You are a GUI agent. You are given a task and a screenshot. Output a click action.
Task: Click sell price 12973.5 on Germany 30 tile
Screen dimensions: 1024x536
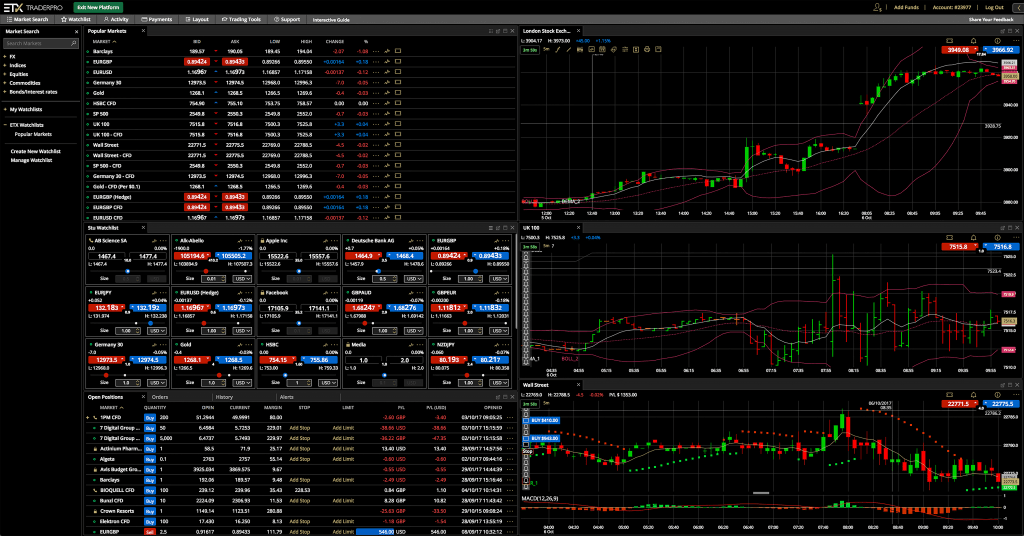point(106,360)
